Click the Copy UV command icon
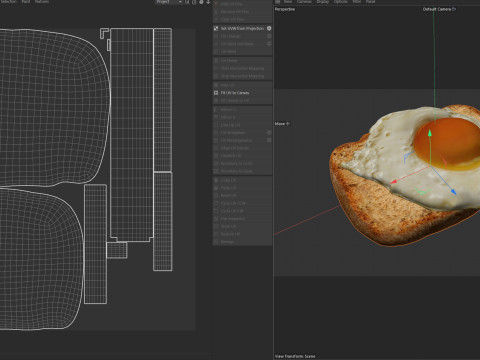 click(216, 180)
